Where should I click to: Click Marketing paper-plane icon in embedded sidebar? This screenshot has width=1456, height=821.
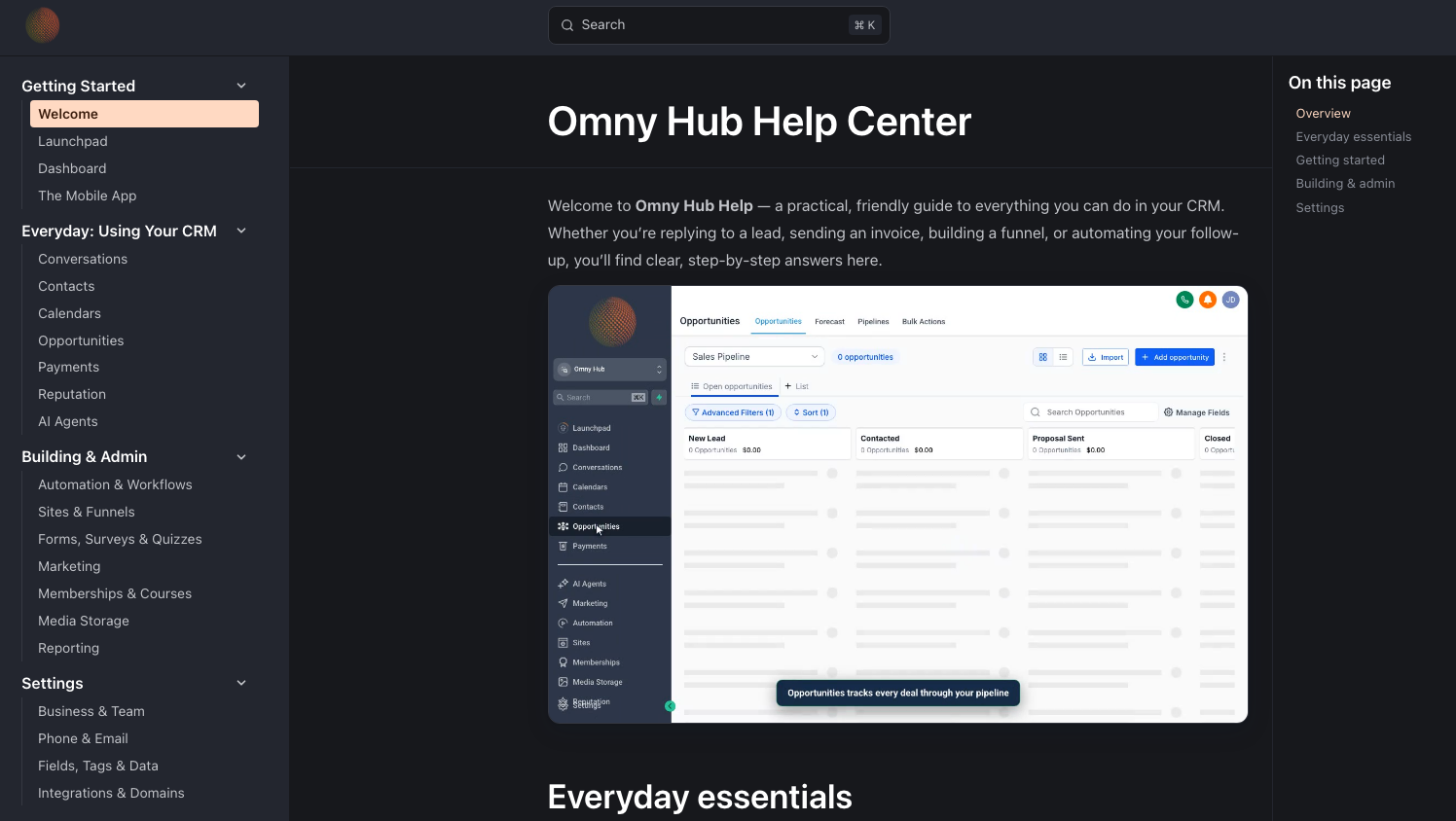pos(563,603)
